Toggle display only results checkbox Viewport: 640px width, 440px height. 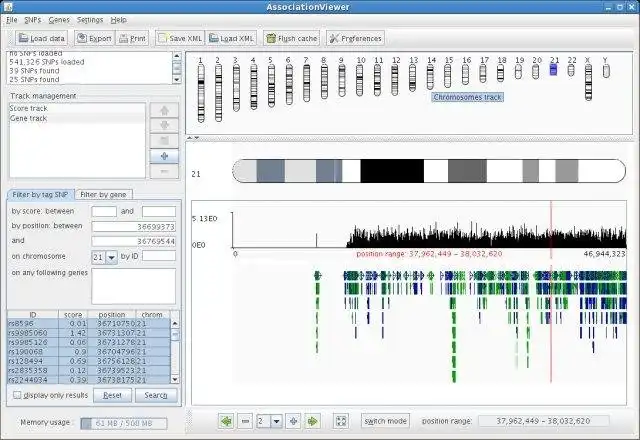(x=17, y=395)
